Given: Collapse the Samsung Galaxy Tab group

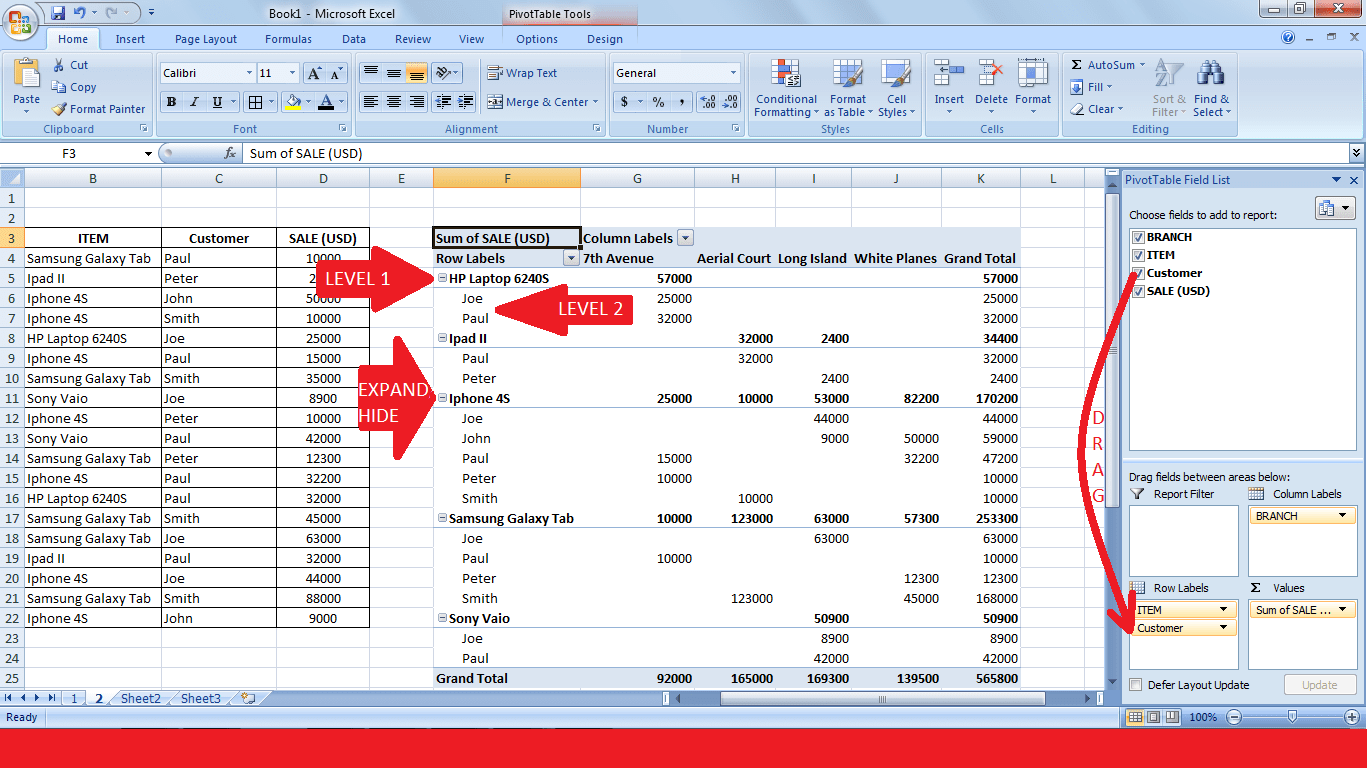Looking at the screenshot, I should [x=442, y=518].
